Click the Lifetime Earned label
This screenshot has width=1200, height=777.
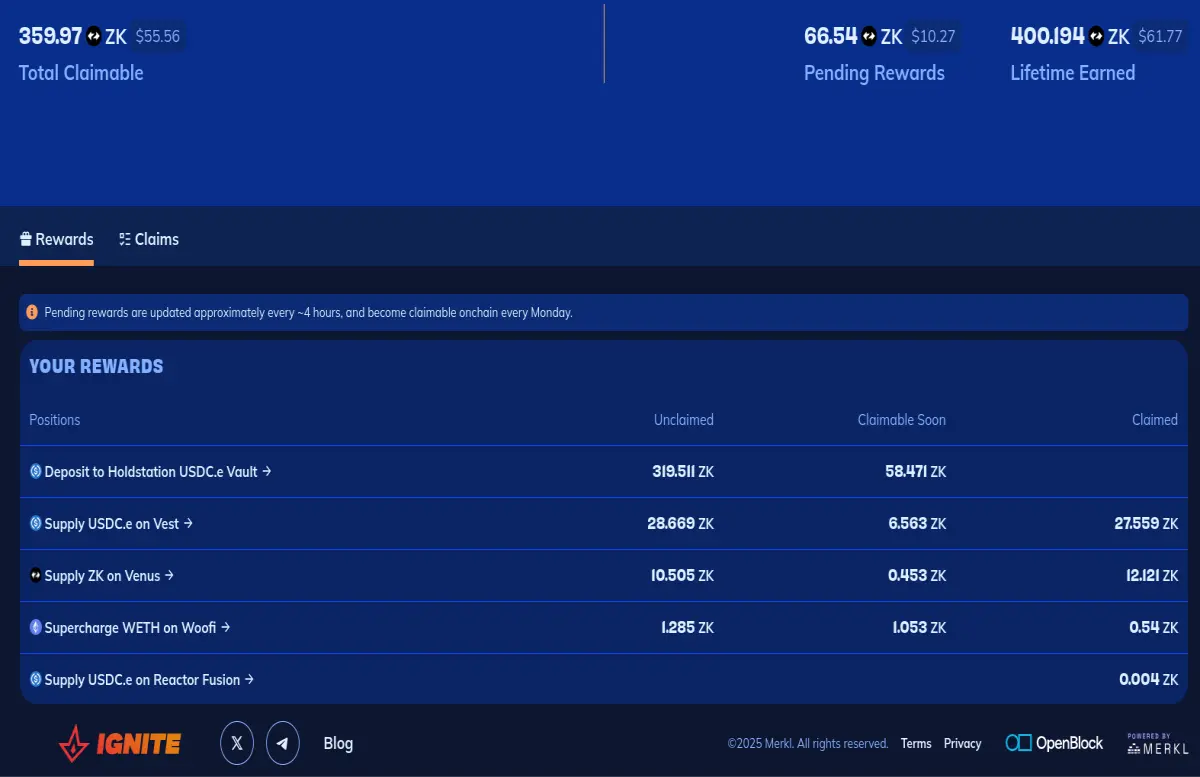pyautogui.click(x=1073, y=73)
